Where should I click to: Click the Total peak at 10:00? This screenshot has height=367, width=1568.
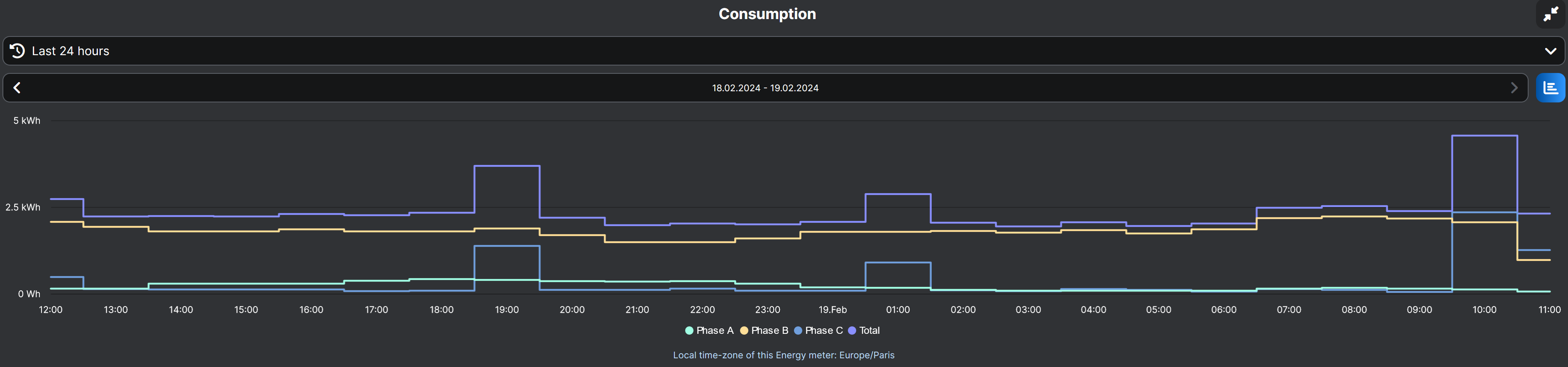pos(1484,136)
